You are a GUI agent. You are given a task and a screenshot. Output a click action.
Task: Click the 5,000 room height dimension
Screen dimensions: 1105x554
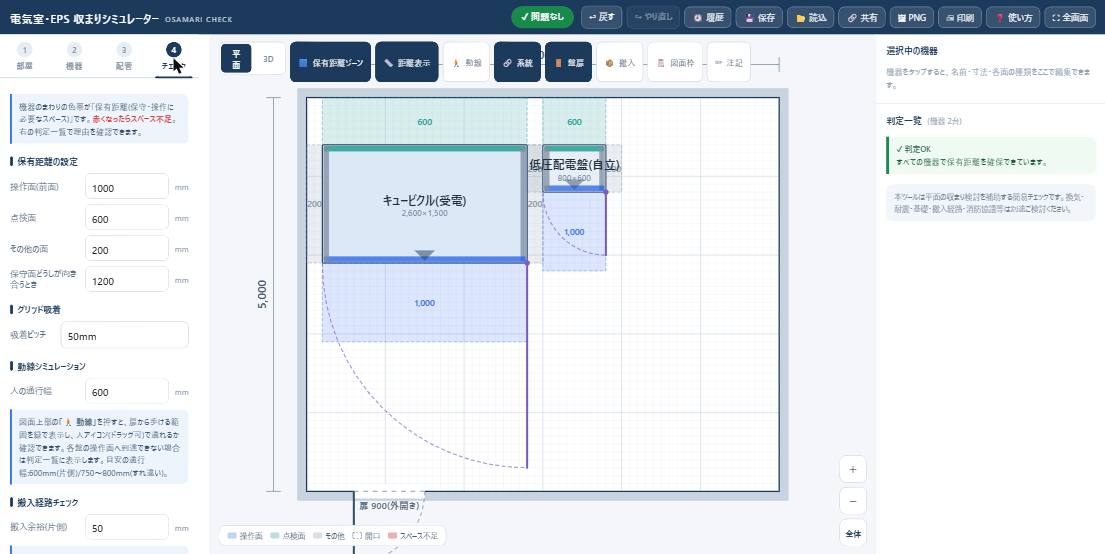(262, 295)
